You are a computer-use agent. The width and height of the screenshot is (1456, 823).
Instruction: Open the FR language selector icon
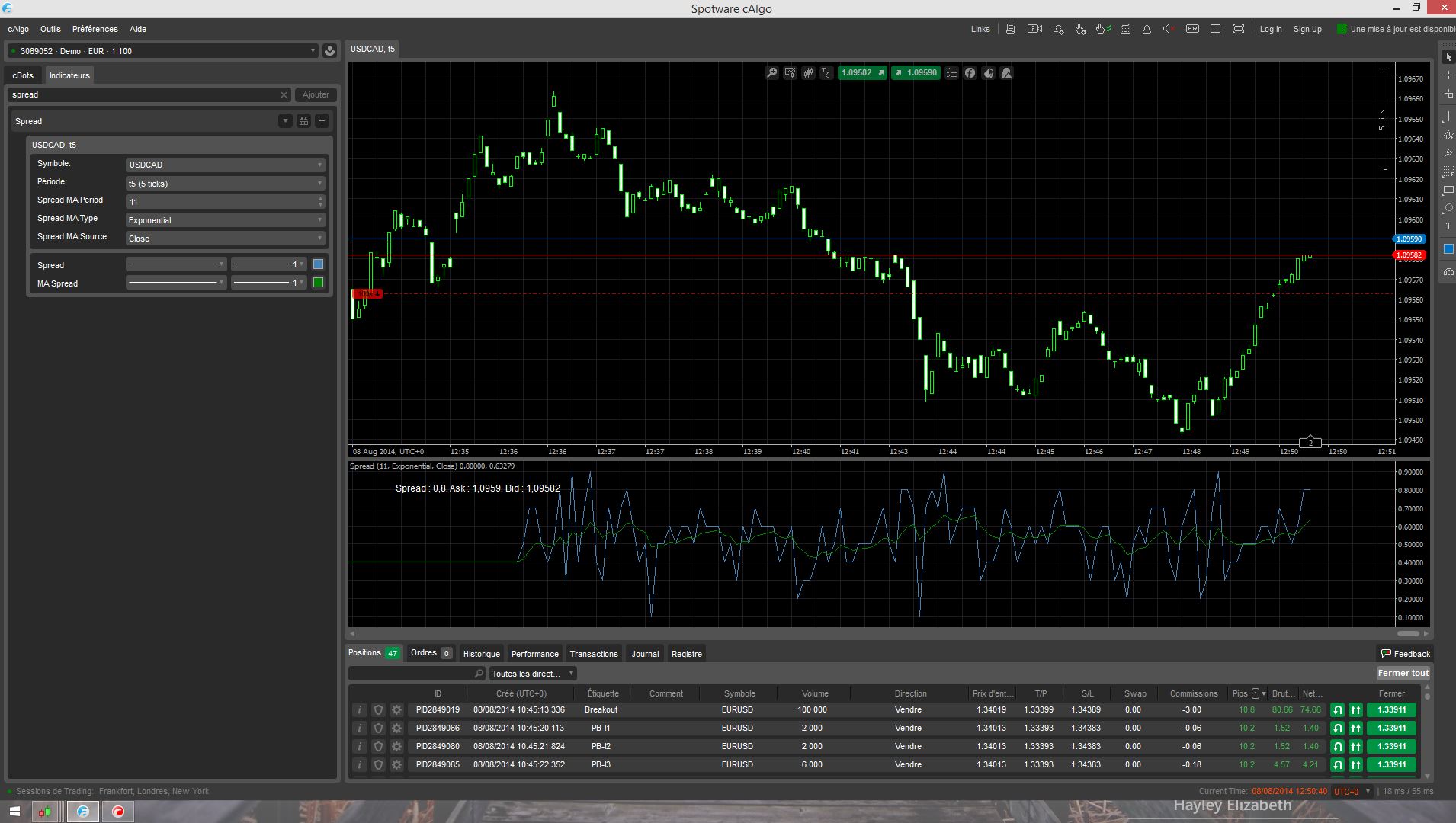tap(1192, 29)
